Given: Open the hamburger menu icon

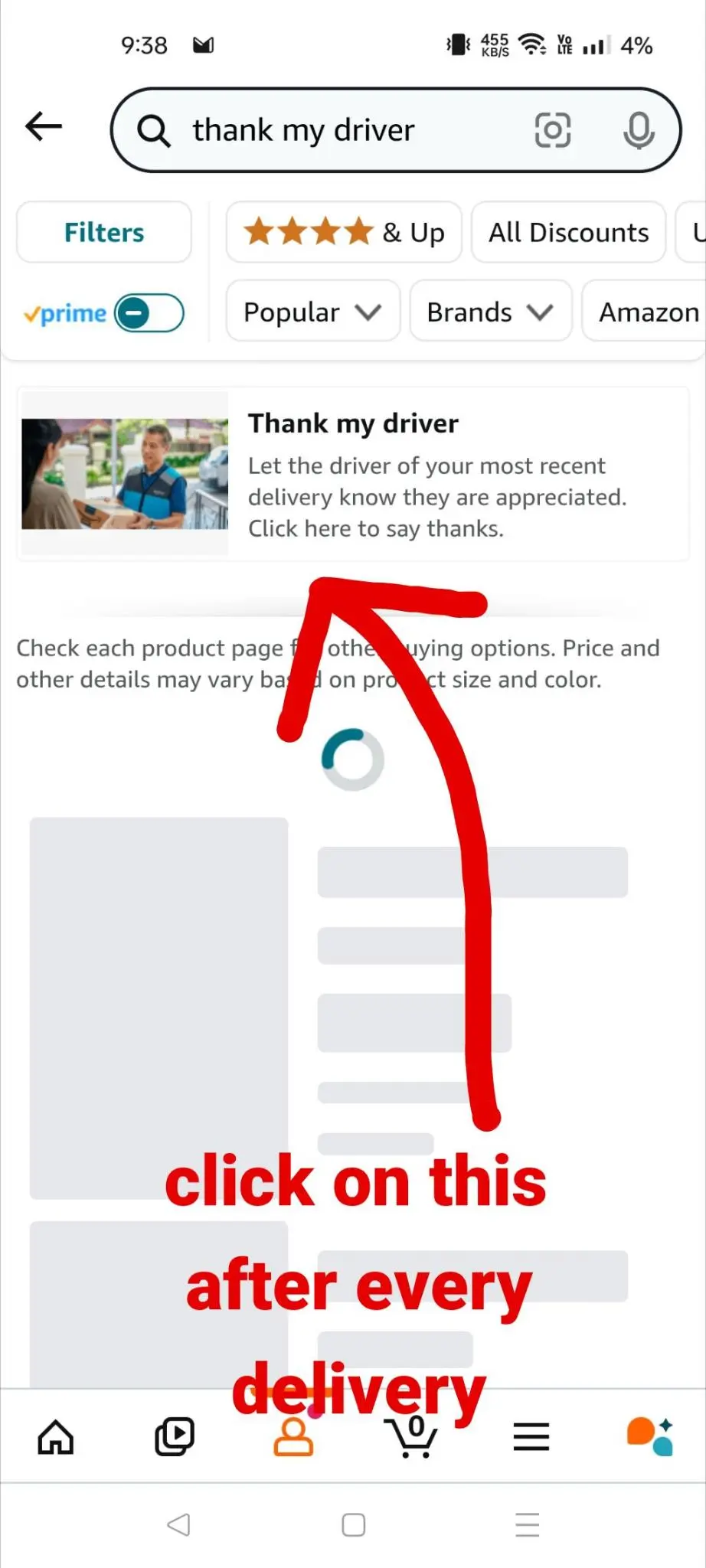Looking at the screenshot, I should click(531, 1437).
